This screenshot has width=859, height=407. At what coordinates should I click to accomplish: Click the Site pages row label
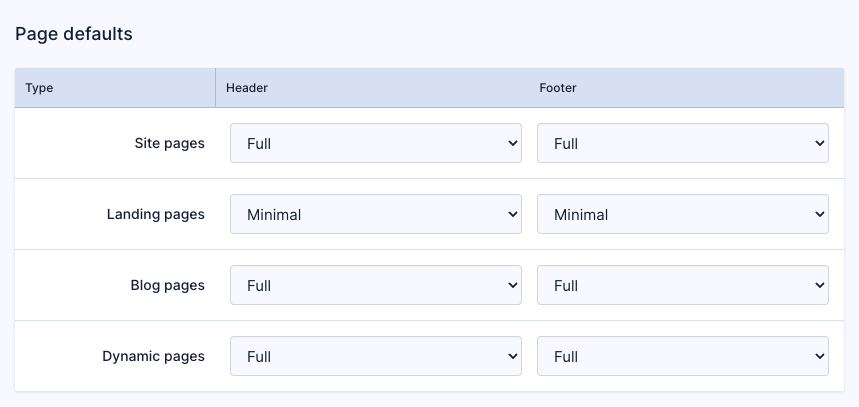[x=169, y=143]
